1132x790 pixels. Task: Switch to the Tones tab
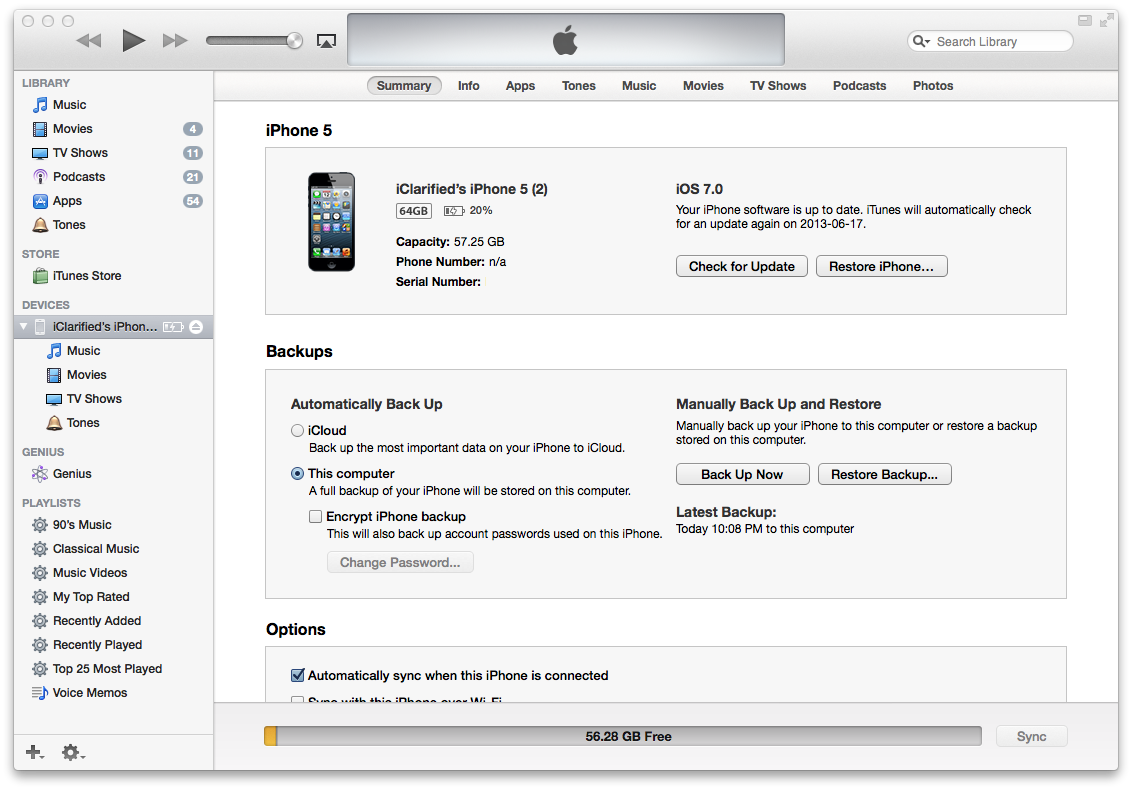[x=579, y=86]
